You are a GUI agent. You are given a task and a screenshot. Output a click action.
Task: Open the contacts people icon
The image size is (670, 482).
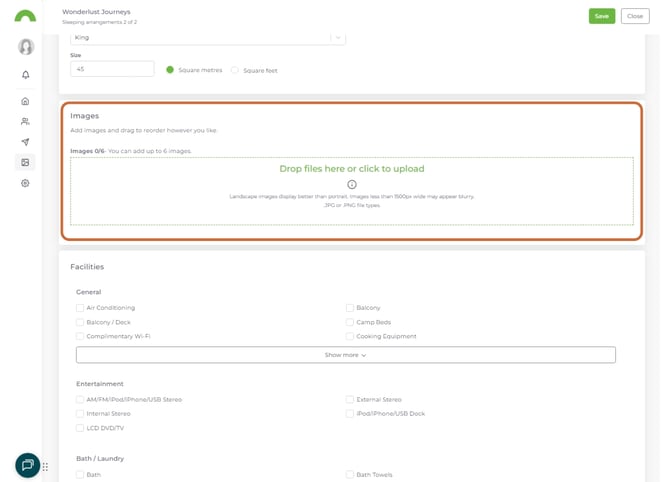pos(26,122)
